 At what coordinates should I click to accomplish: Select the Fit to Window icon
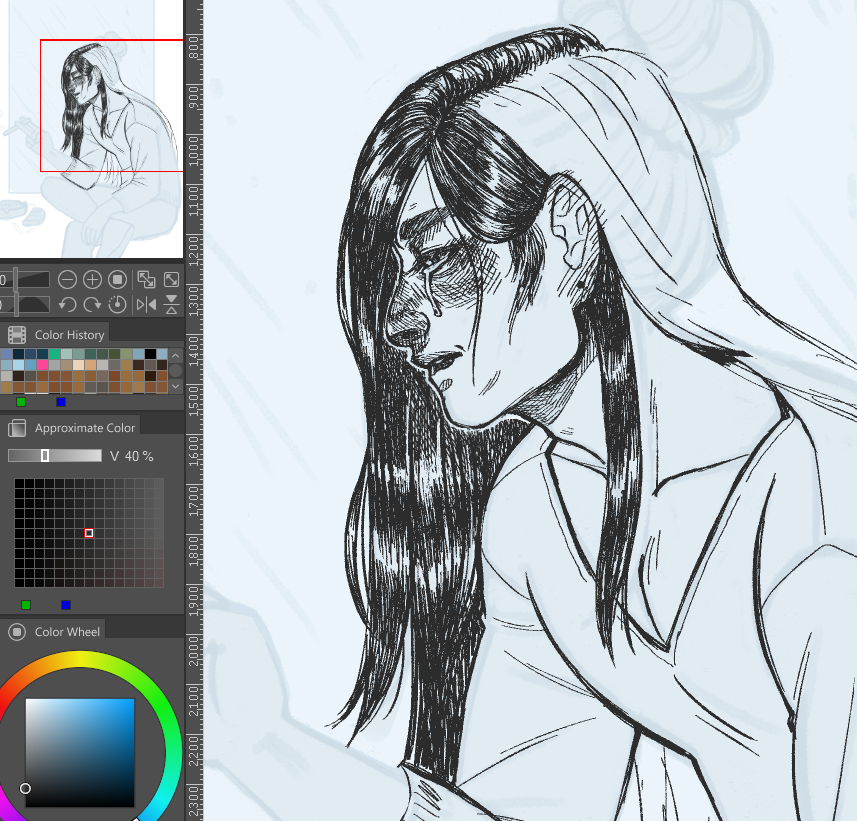[172, 279]
